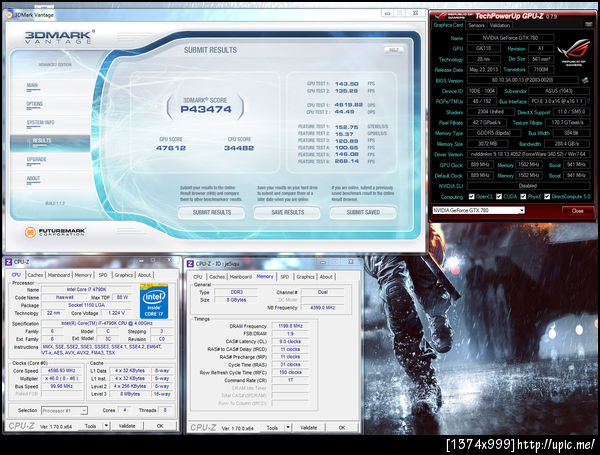Toggle the PhysX checkbox in GPU-Z
Image resolution: width=600 pixels, height=455 pixels.
(523, 197)
